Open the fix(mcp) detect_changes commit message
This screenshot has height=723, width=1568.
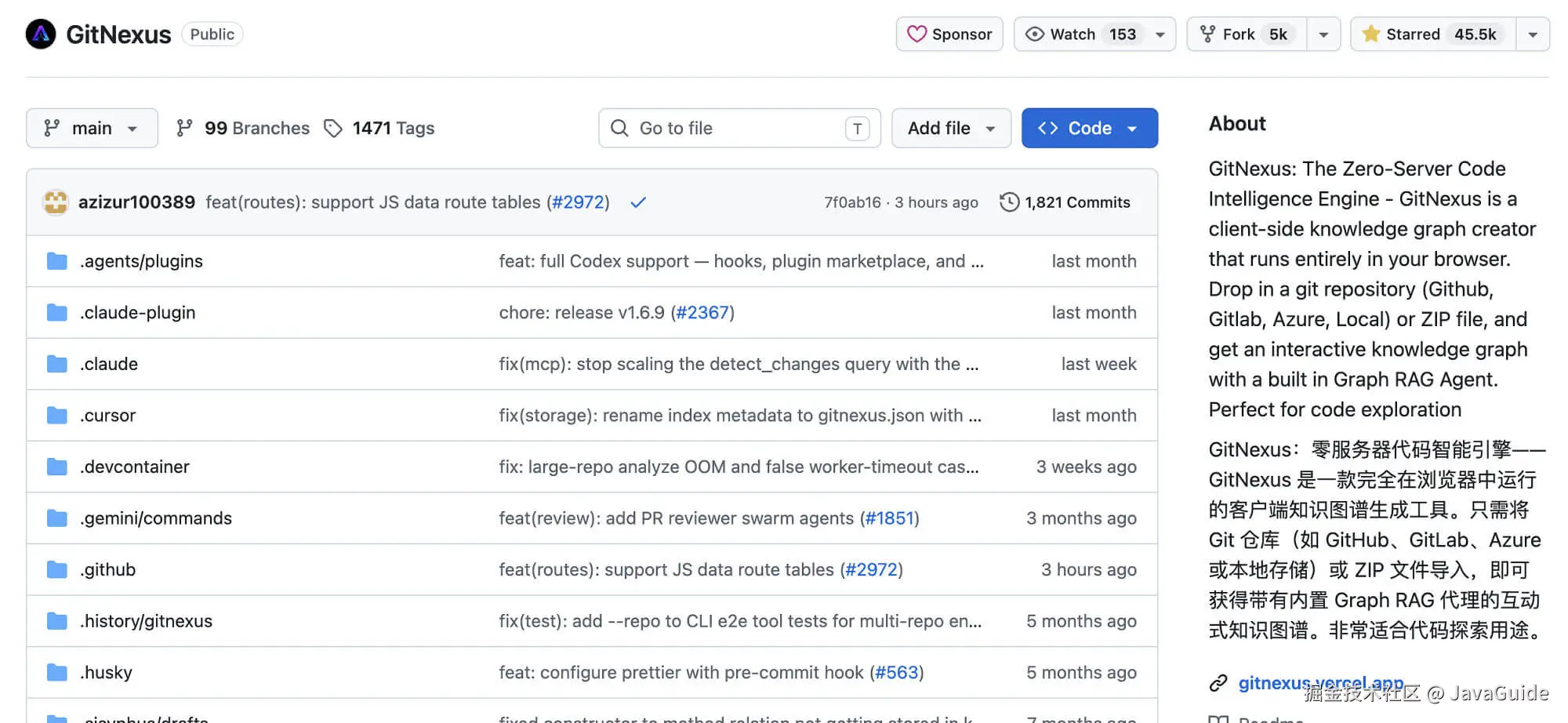pyautogui.click(x=739, y=364)
